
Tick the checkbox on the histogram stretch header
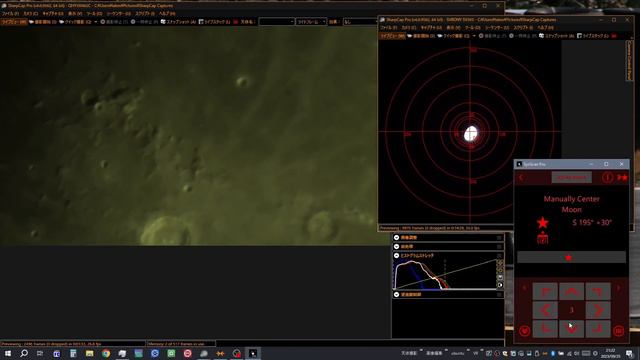[x=499, y=256]
